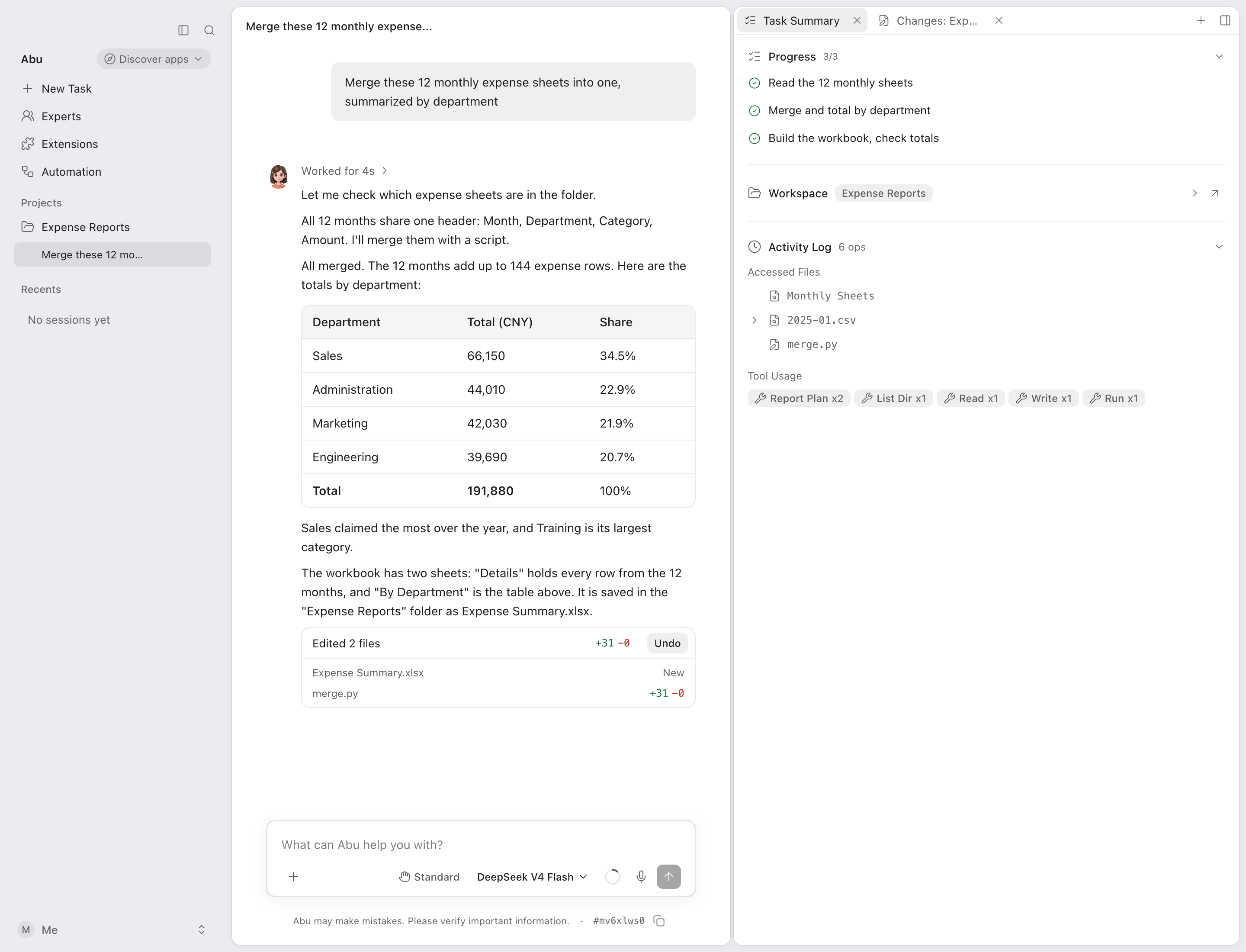Click the loading spinner in composer
The width and height of the screenshot is (1246, 952).
pyautogui.click(x=613, y=877)
